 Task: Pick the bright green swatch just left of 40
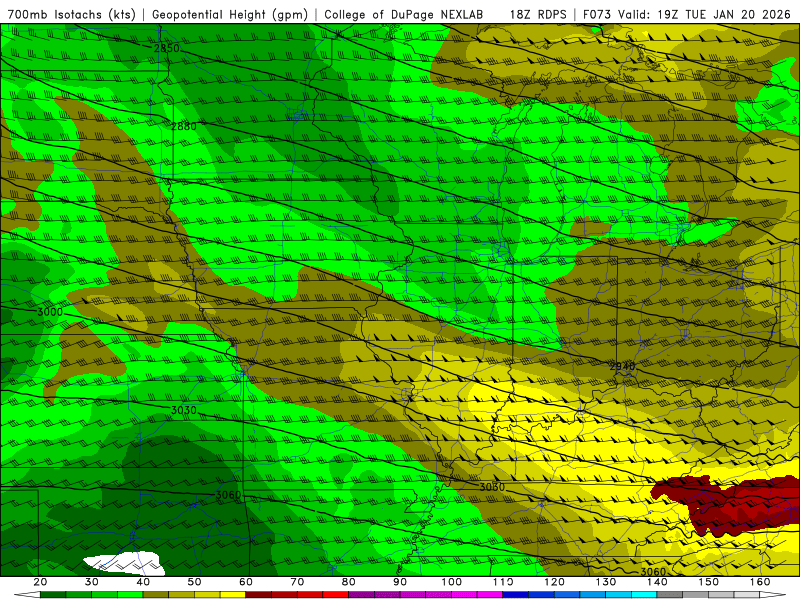pos(130,595)
